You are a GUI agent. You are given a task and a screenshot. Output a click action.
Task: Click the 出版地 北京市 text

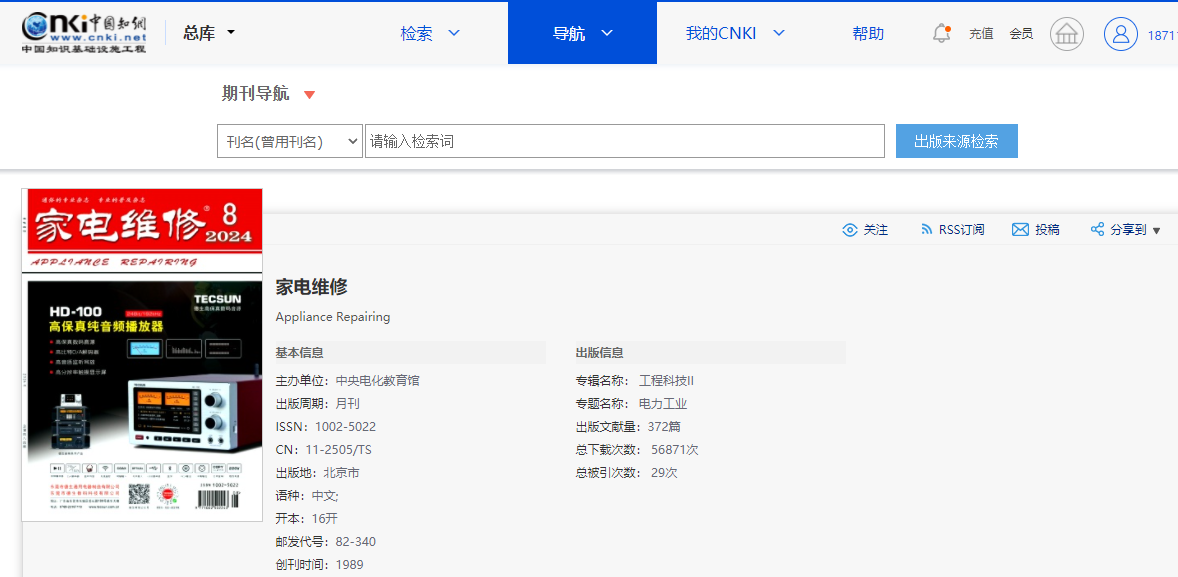click(317, 473)
